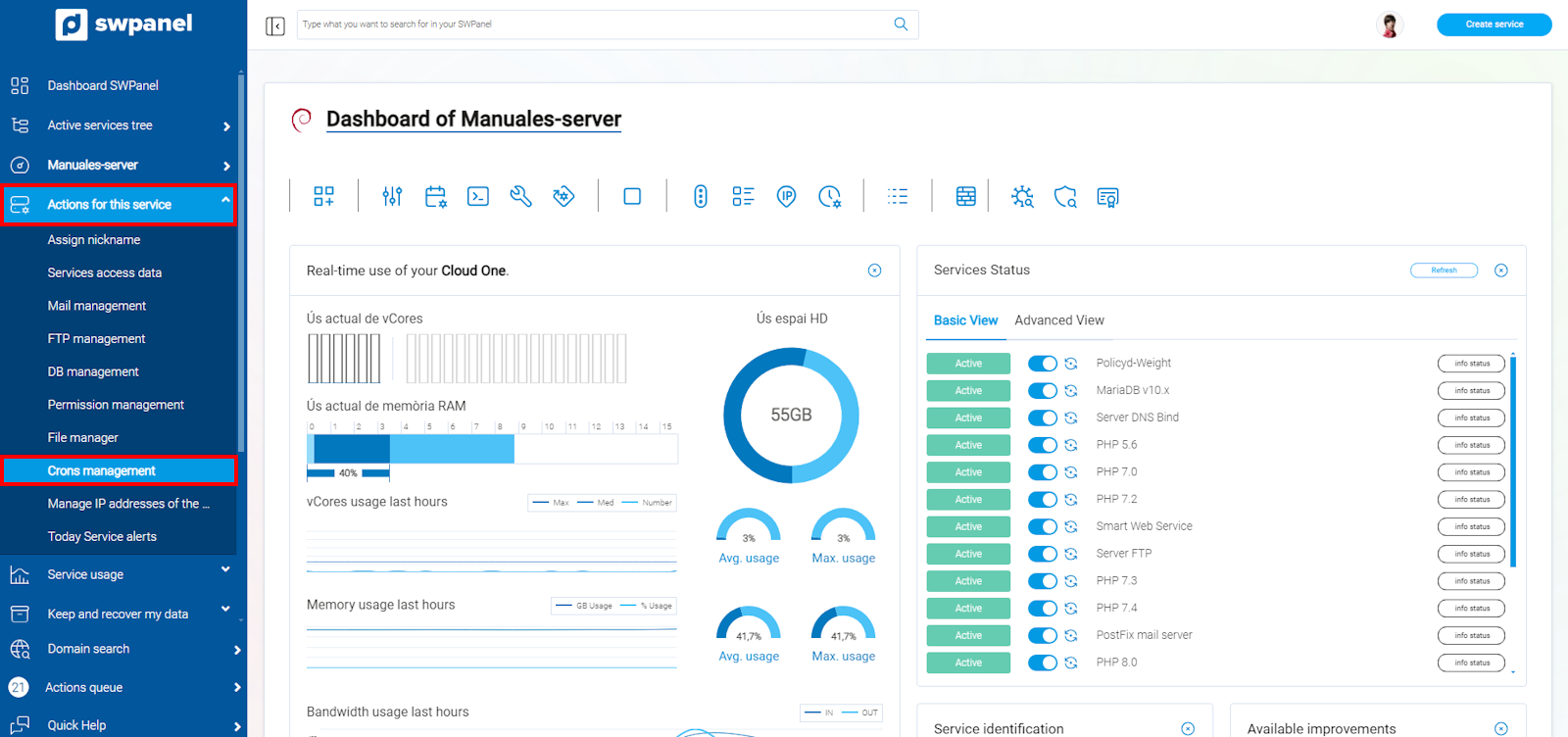Click info status button for Policyd-Weight
This screenshot has width=1568, height=737.
pyautogui.click(x=1471, y=364)
